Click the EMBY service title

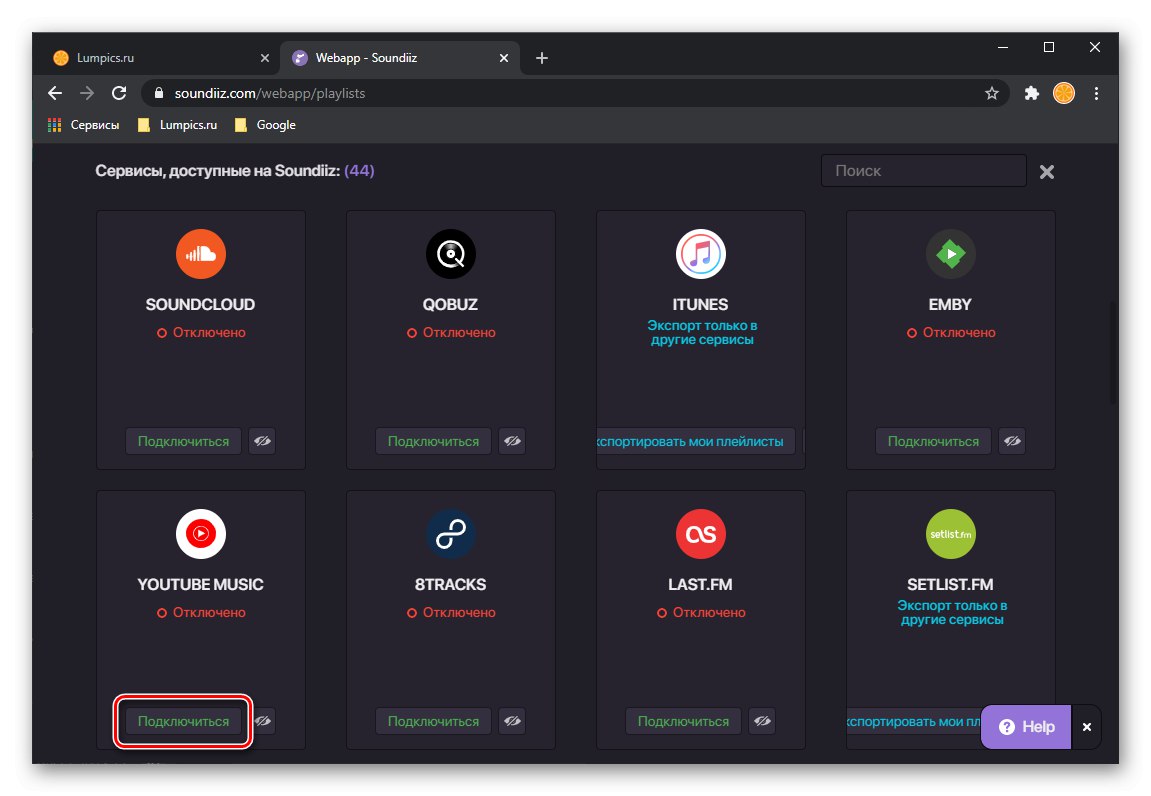950,304
